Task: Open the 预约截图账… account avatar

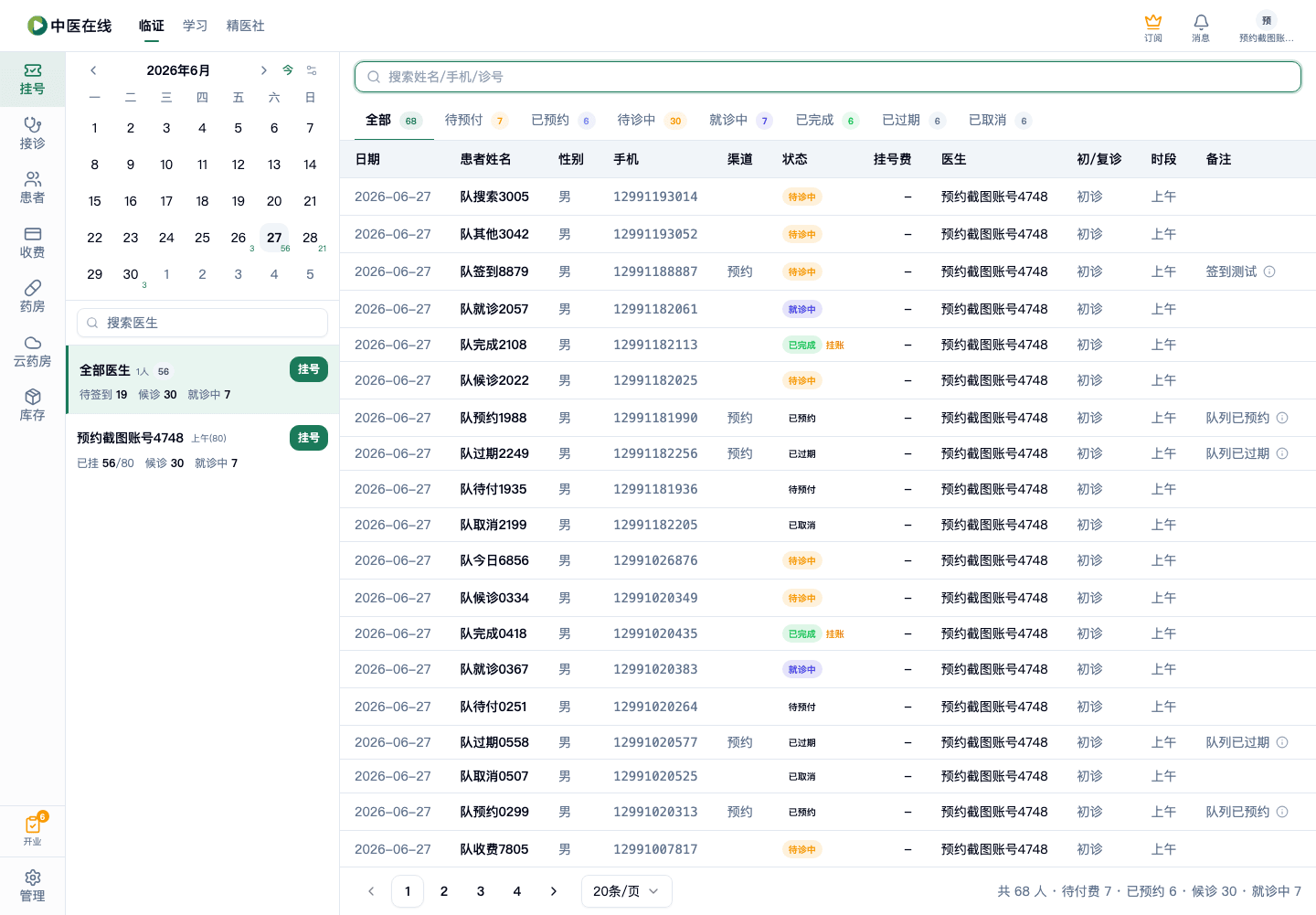Action: [1266, 27]
